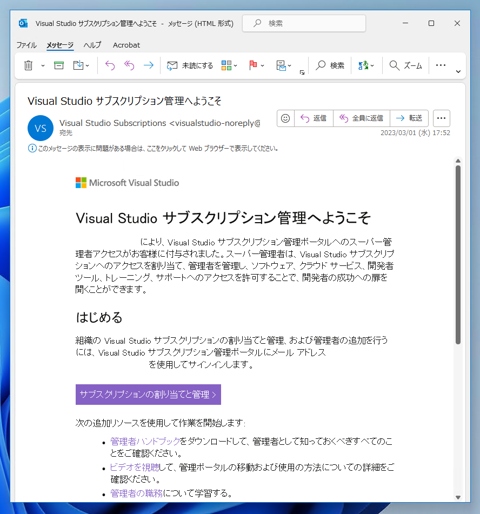
Task: Expand the Translate dropdown arrow
Action: tap(372, 66)
